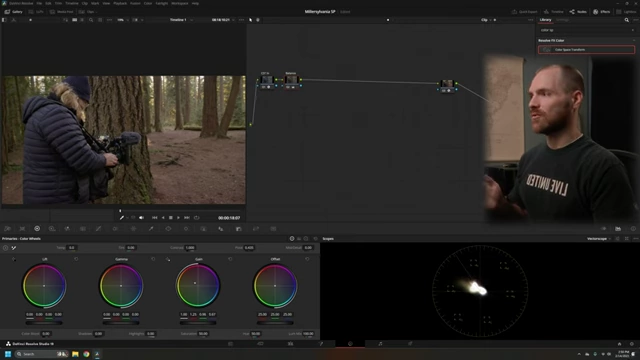Open the Curves palette
The image size is (640, 360).
pyautogui.click(x=98, y=229)
